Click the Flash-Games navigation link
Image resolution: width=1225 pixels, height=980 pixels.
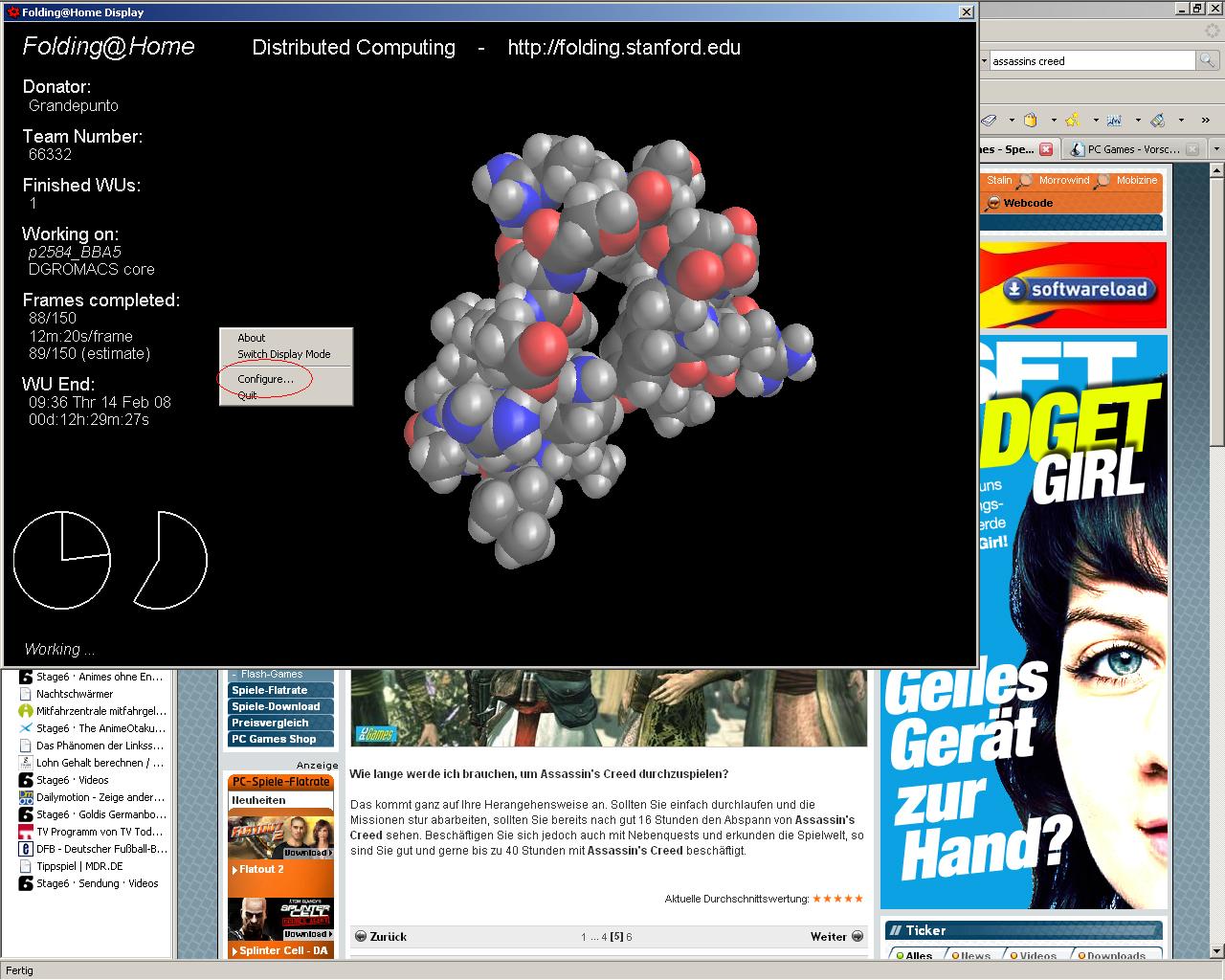point(272,674)
